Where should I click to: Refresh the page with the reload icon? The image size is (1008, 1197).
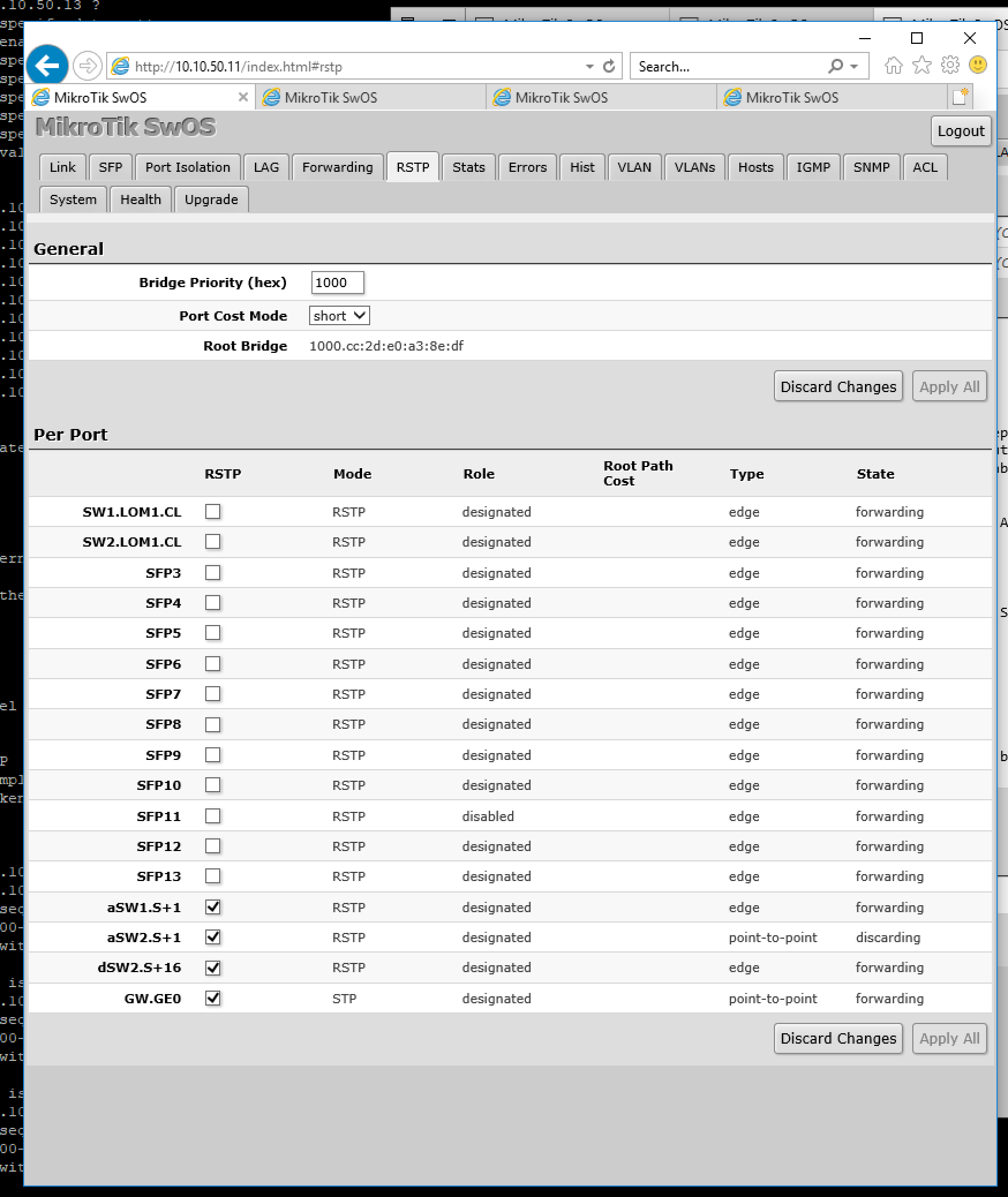[x=609, y=66]
